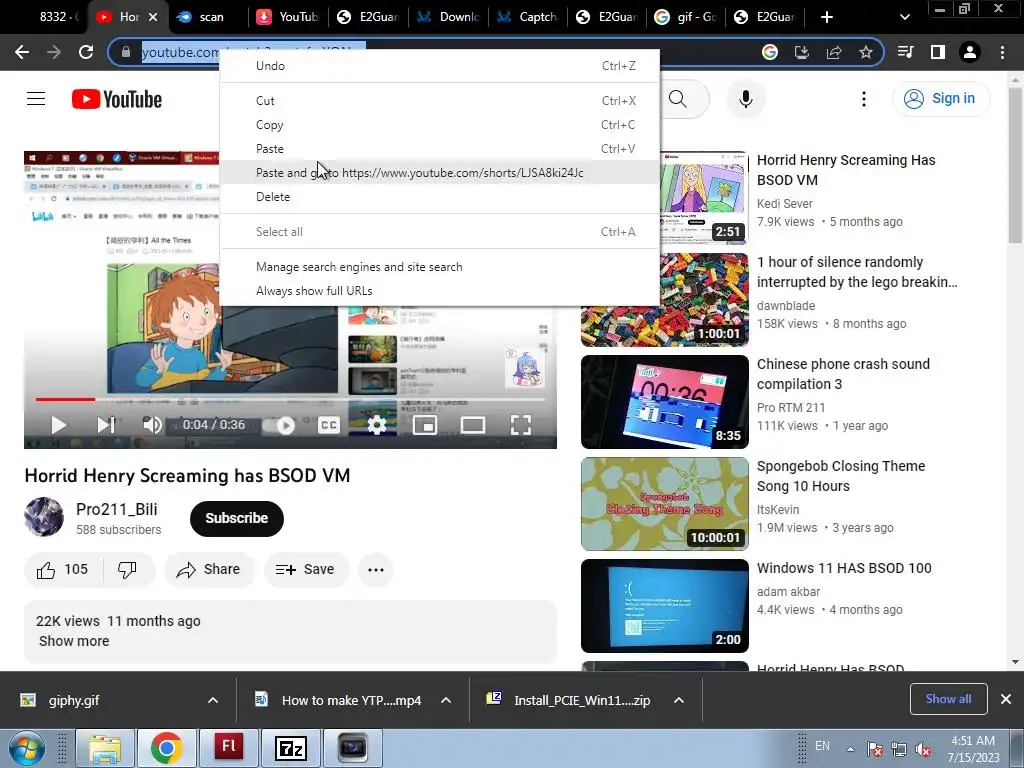Subscribe to Pro211_Bili channel

pos(236,519)
